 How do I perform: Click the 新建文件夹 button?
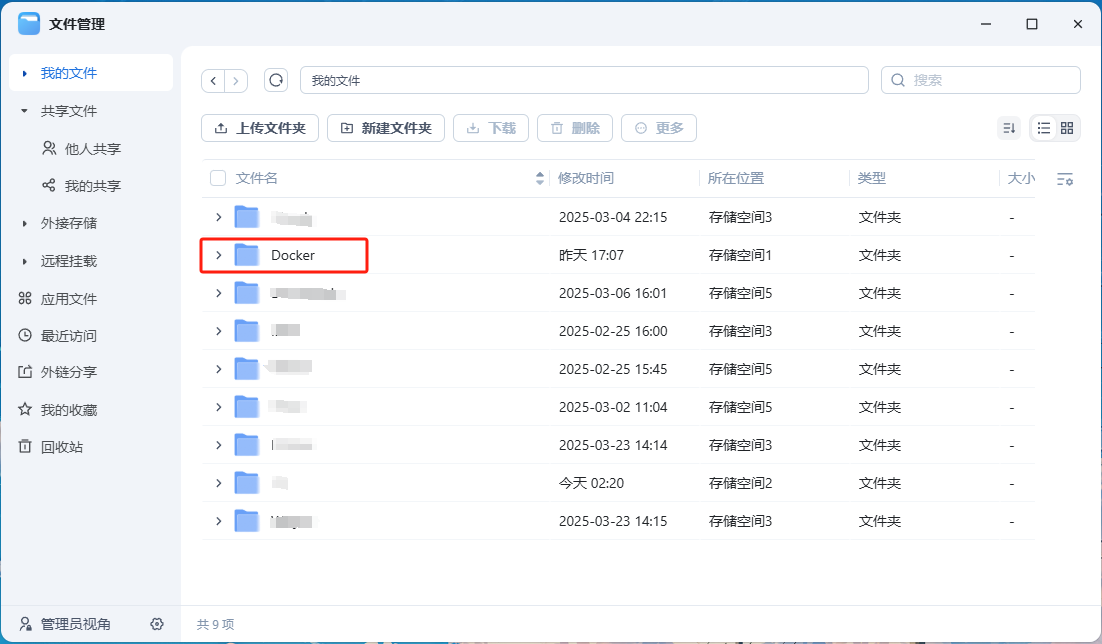coord(386,128)
